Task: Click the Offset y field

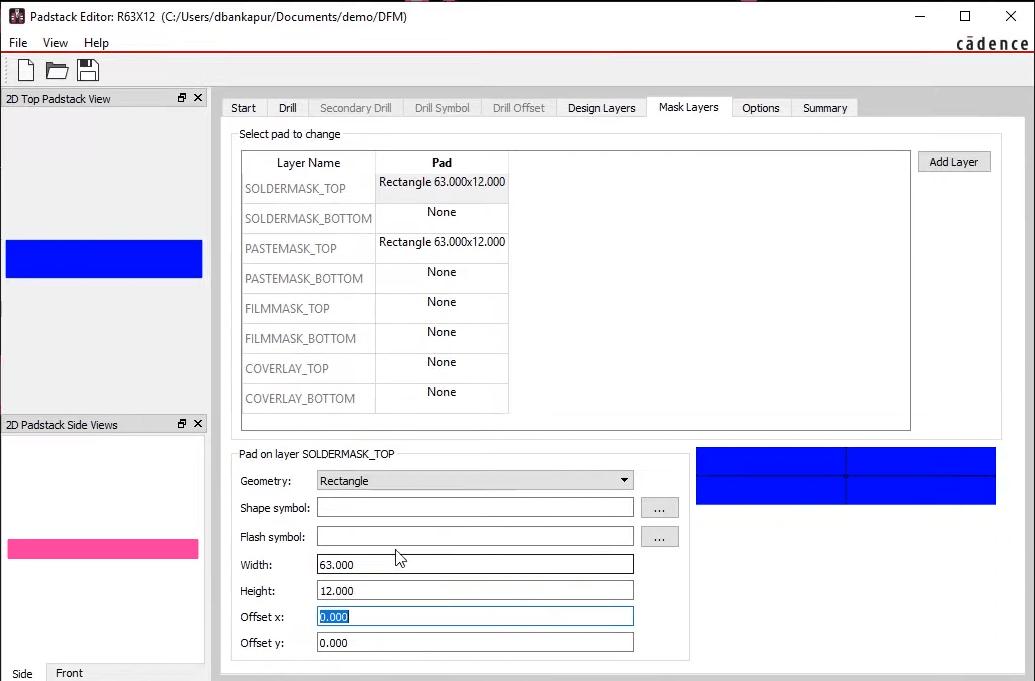Action: [475, 643]
